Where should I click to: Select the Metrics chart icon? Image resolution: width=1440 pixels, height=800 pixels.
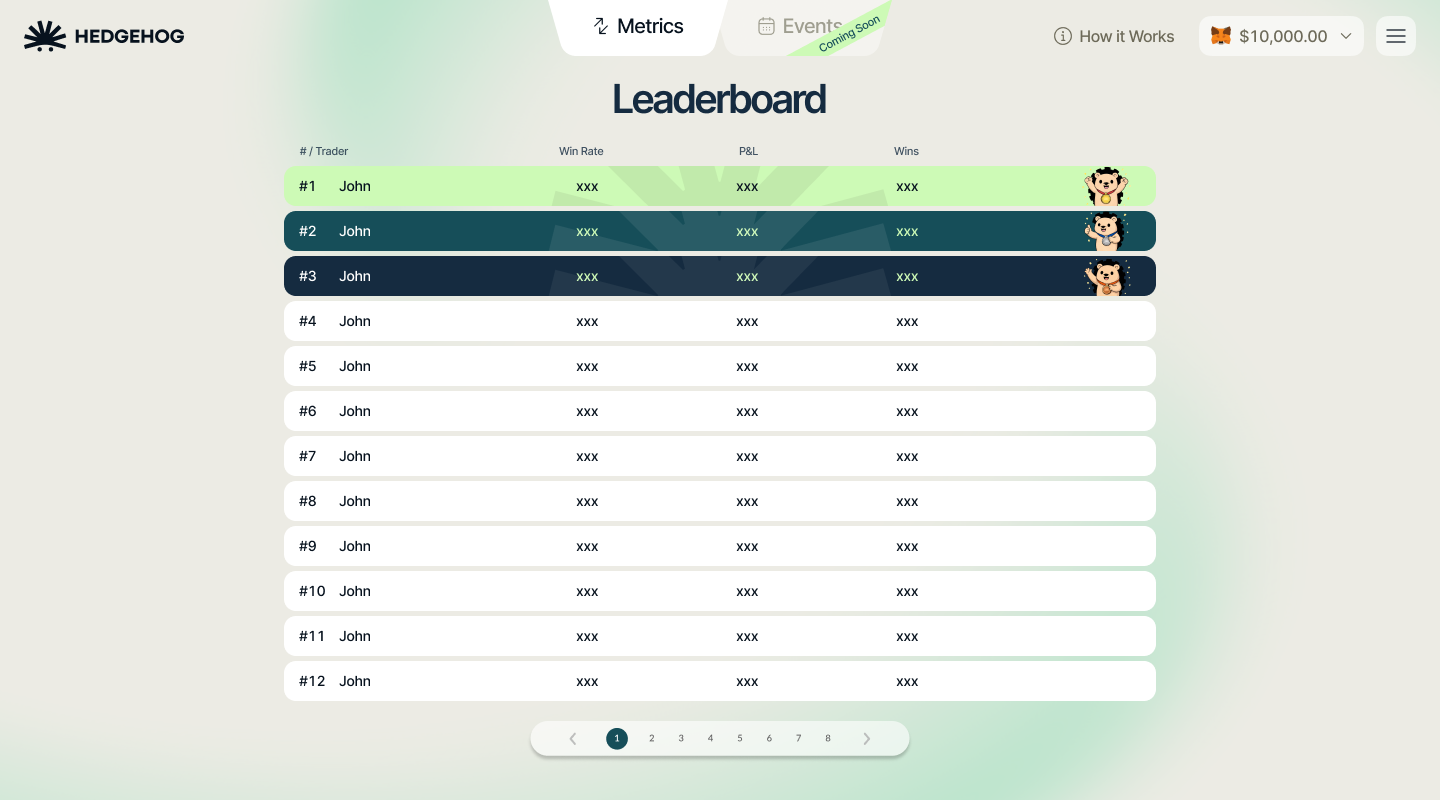coord(601,26)
